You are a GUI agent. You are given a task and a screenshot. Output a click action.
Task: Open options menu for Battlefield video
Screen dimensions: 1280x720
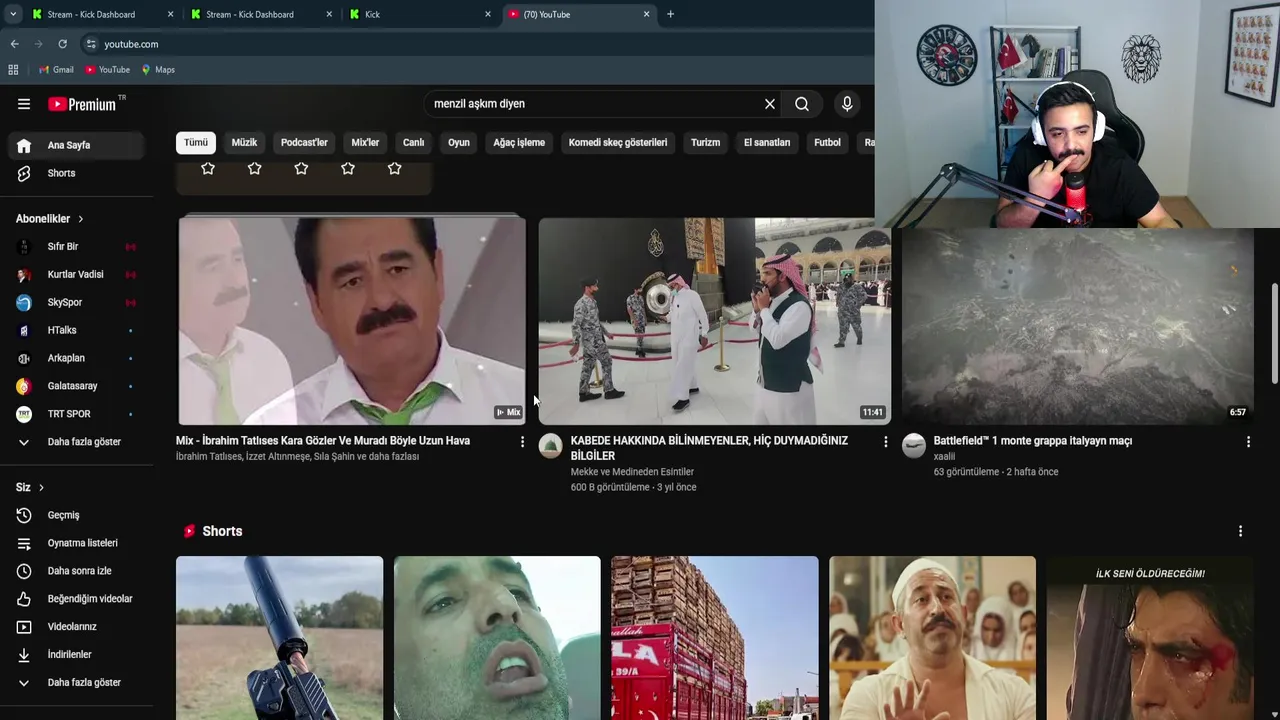coord(1248,441)
